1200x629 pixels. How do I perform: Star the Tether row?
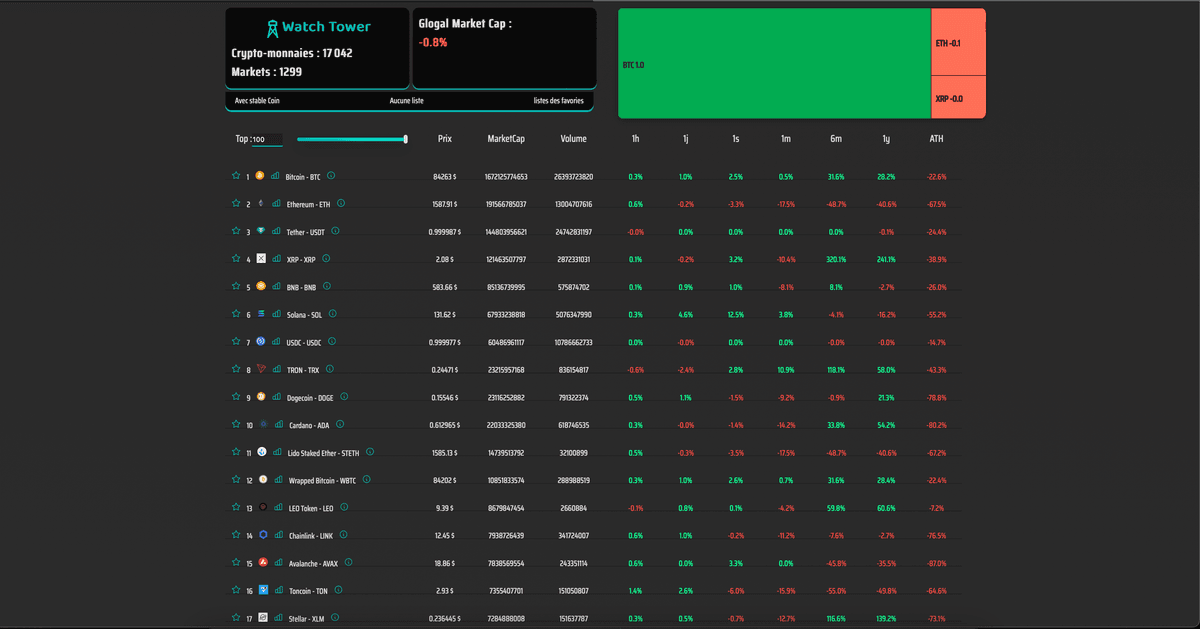[x=236, y=231]
